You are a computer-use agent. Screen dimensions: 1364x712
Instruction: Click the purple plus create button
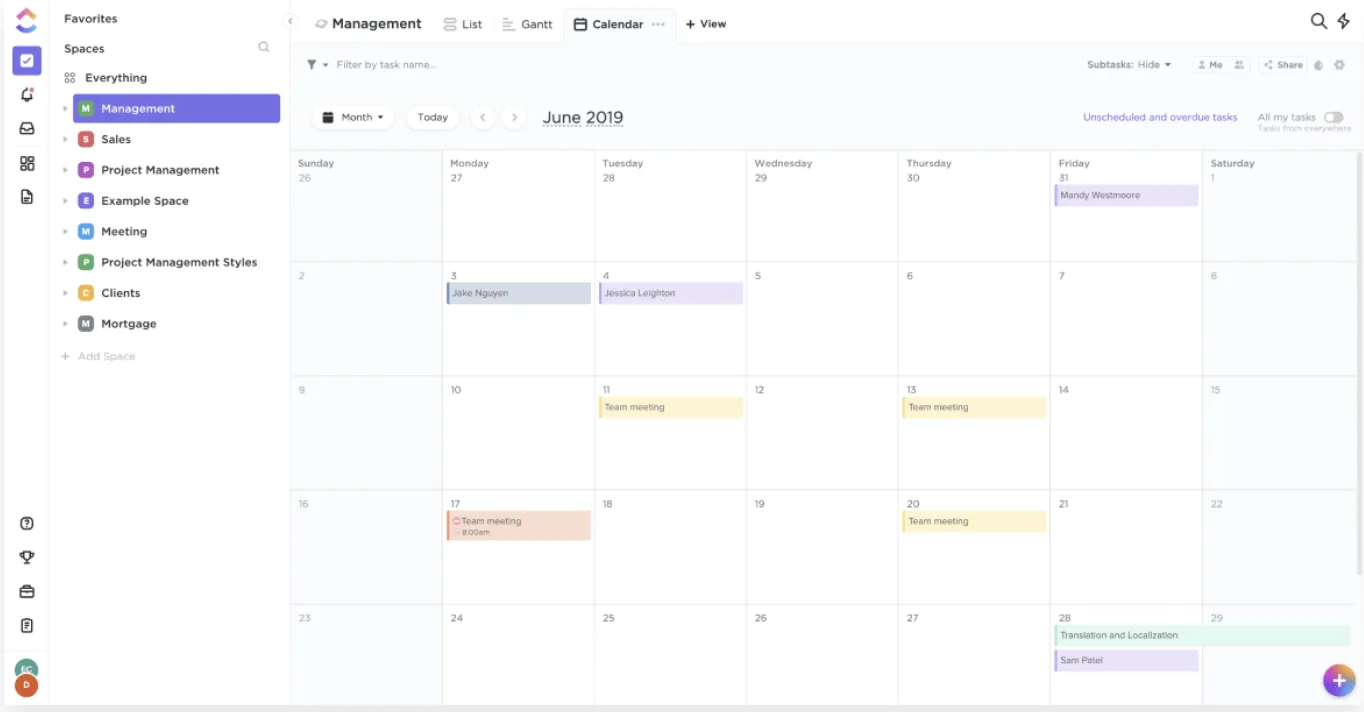tap(1339, 680)
